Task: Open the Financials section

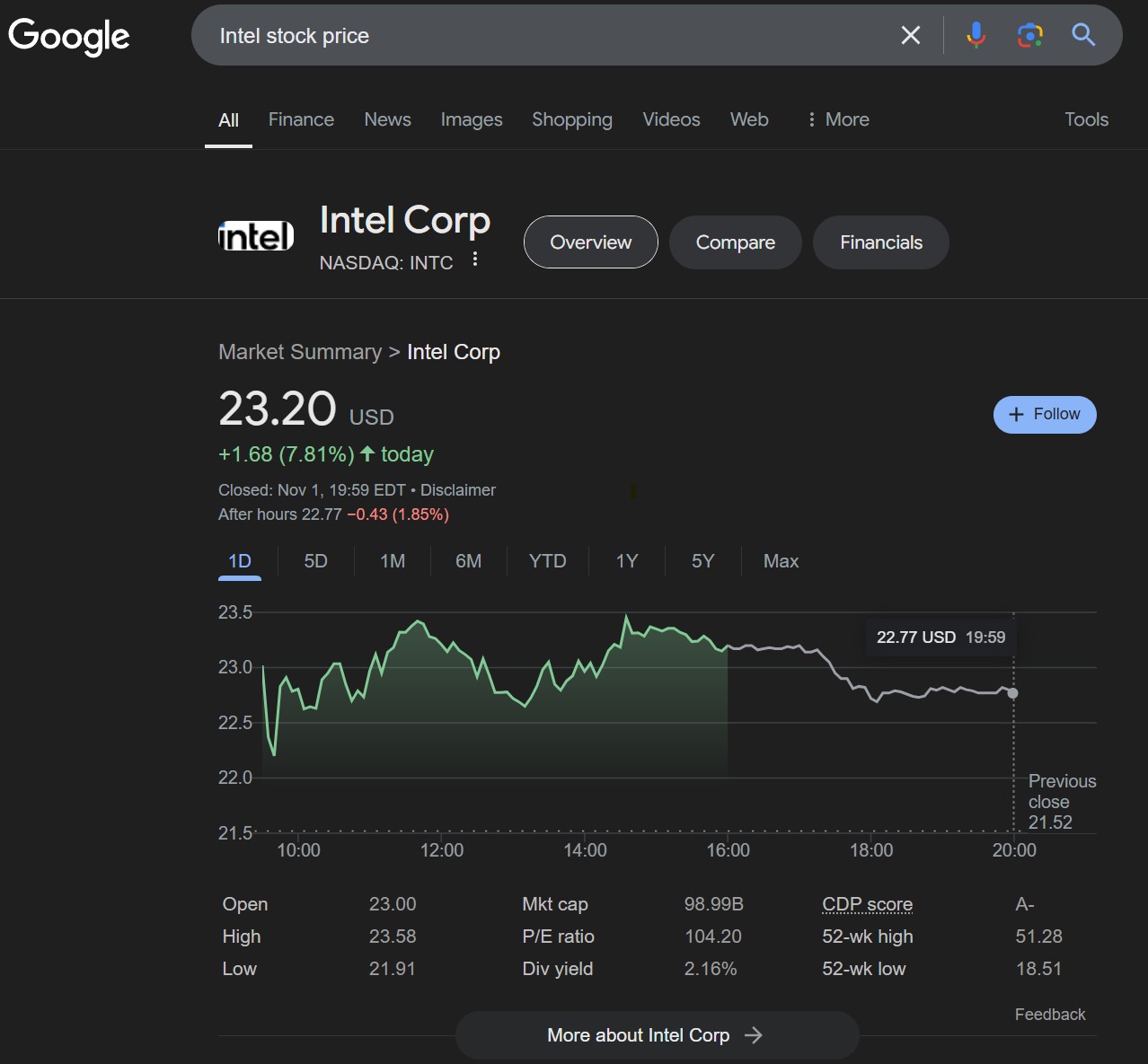Action: pyautogui.click(x=880, y=242)
